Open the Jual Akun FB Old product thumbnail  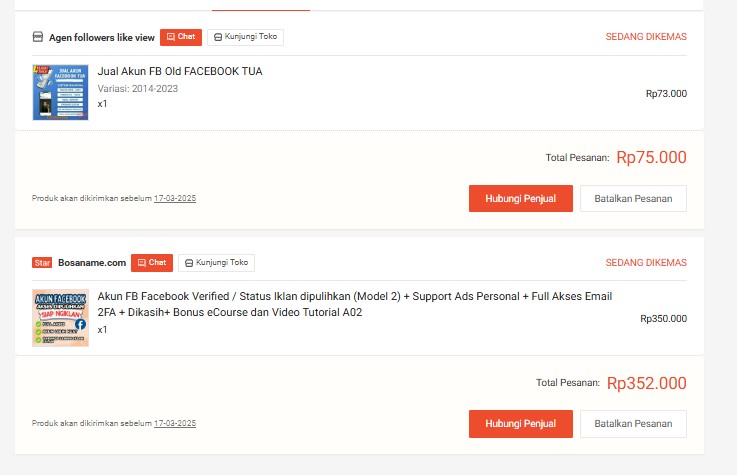(x=60, y=92)
